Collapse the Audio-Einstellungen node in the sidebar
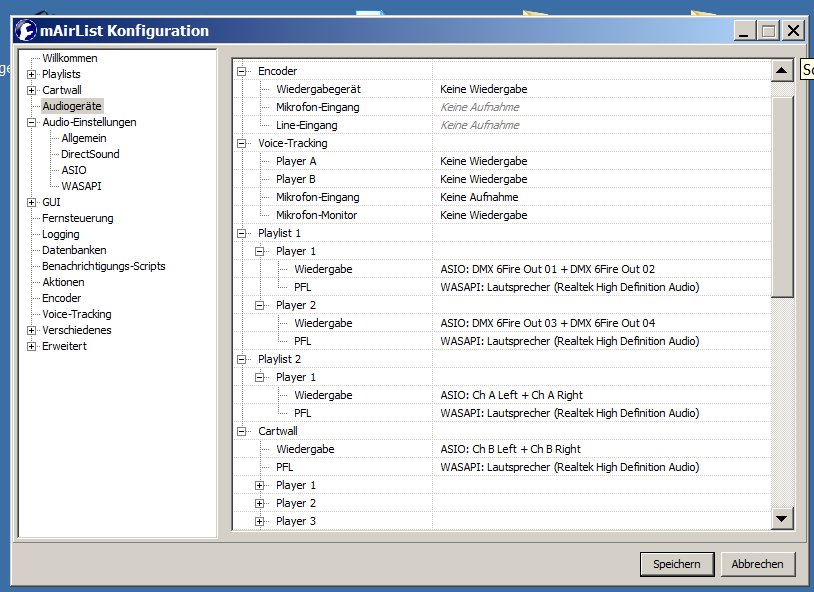This screenshot has width=814, height=592. (32, 123)
